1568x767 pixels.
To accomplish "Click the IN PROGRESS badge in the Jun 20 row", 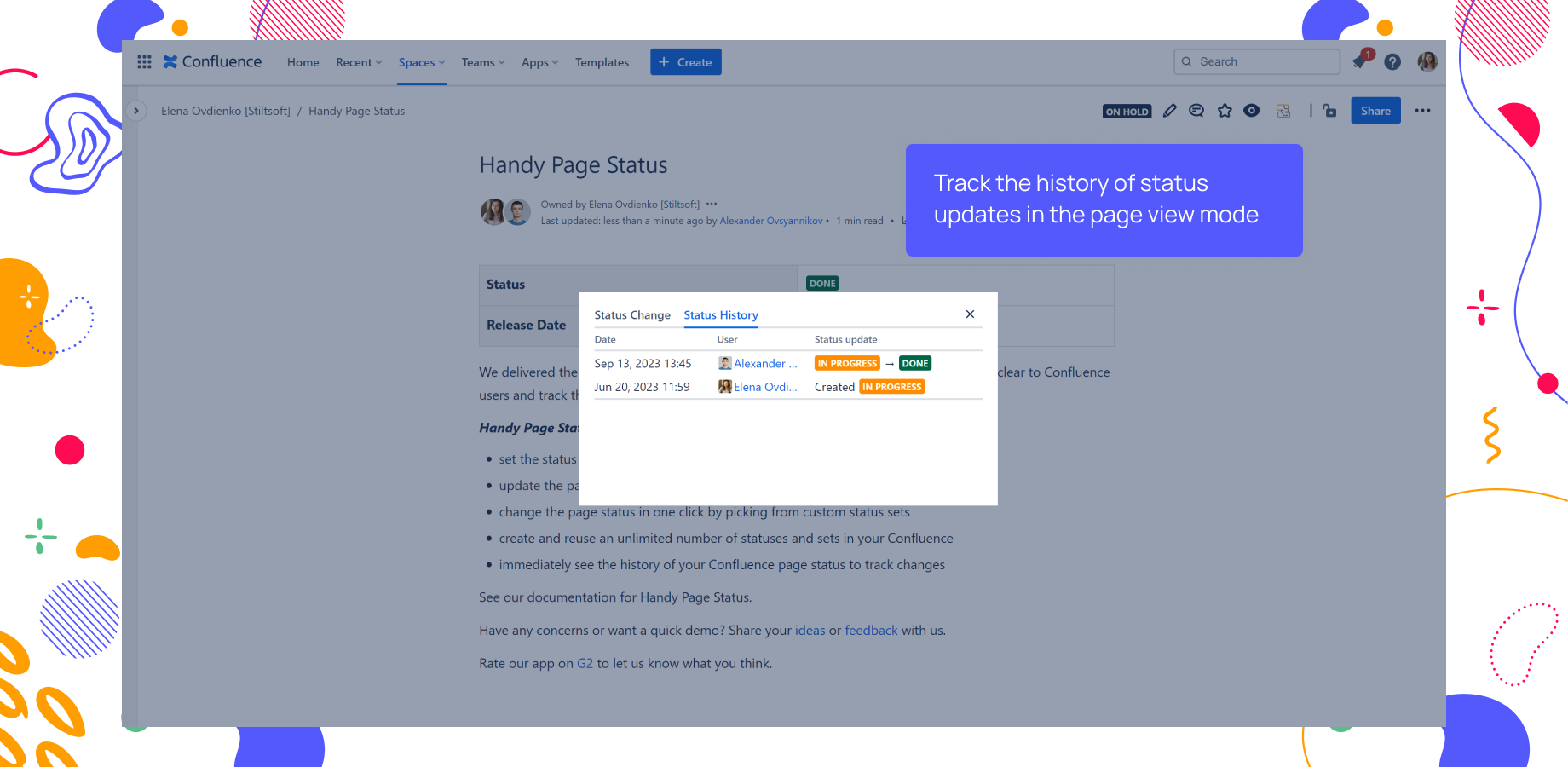I will pos(891,387).
